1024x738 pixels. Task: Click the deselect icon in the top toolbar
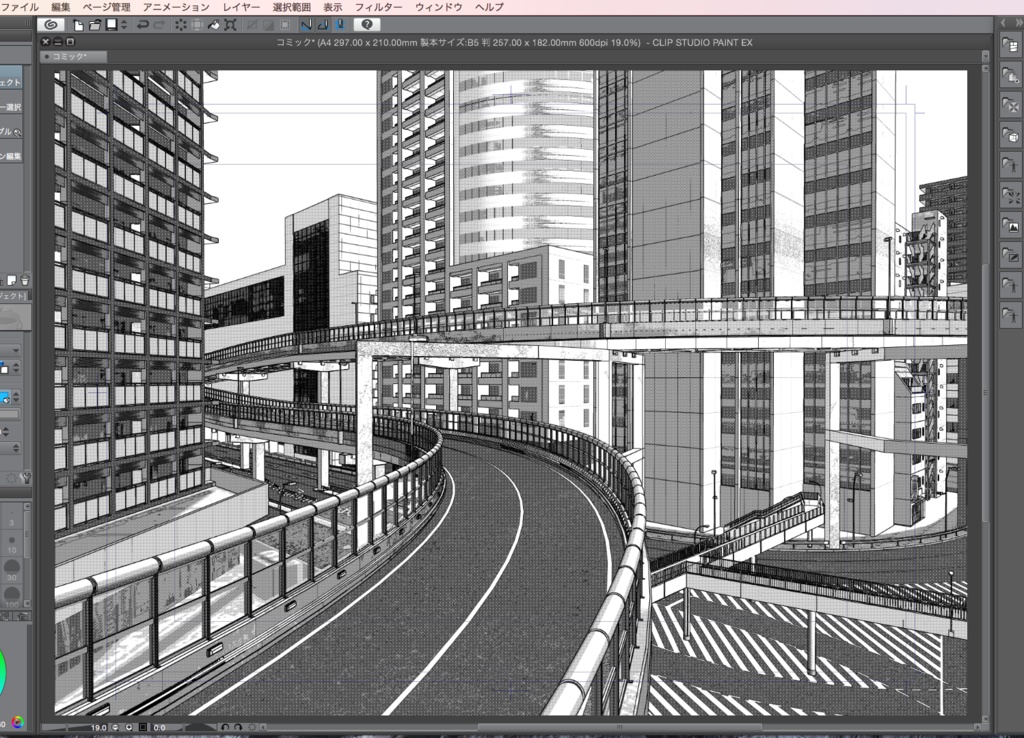click(181, 23)
